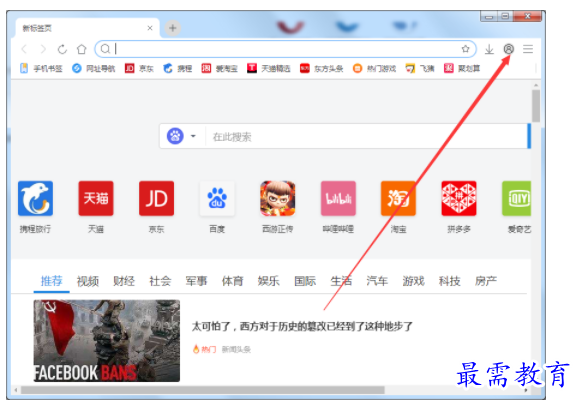This screenshot has width=578, height=406.
Task: Open the 热门游戏 bookmark
Action: pos(374,69)
